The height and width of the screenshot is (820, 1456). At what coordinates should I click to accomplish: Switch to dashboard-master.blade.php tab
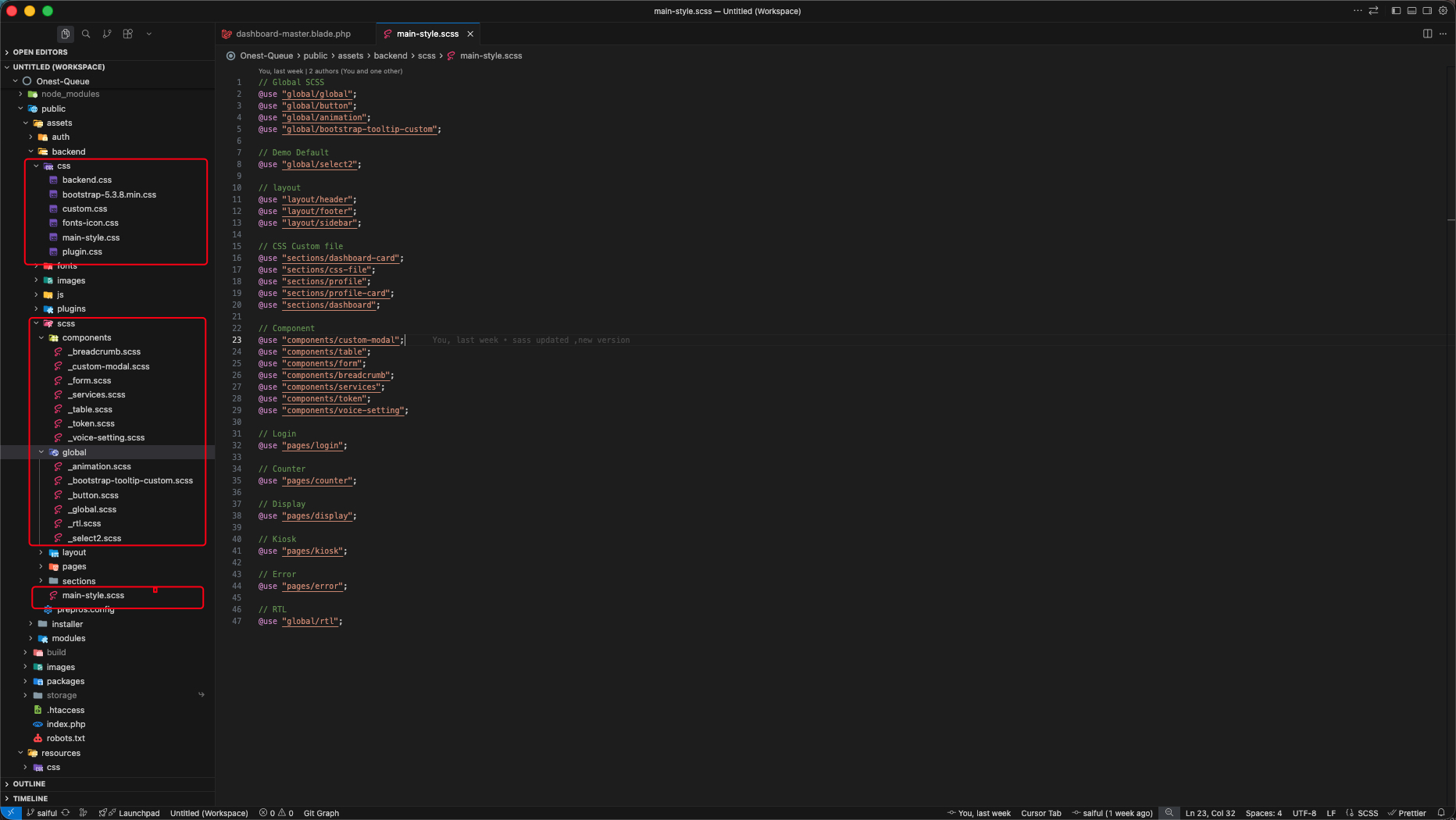tap(293, 34)
